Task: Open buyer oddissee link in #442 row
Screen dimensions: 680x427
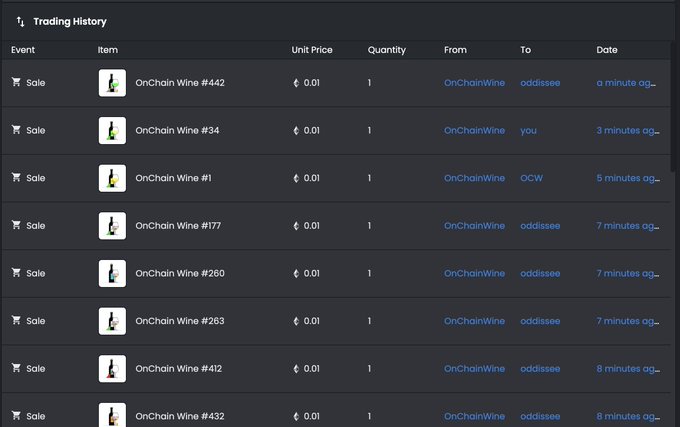Action: (540, 83)
